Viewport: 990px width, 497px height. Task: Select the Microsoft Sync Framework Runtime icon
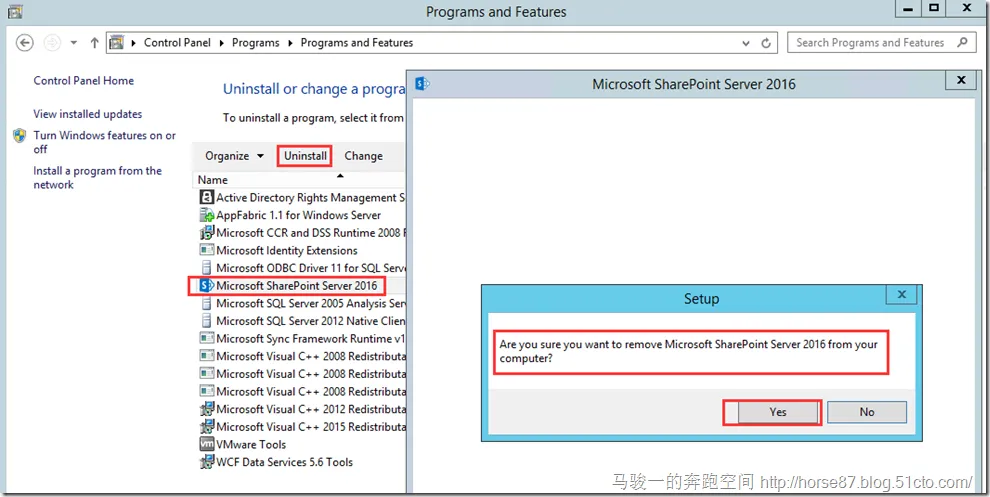point(207,338)
